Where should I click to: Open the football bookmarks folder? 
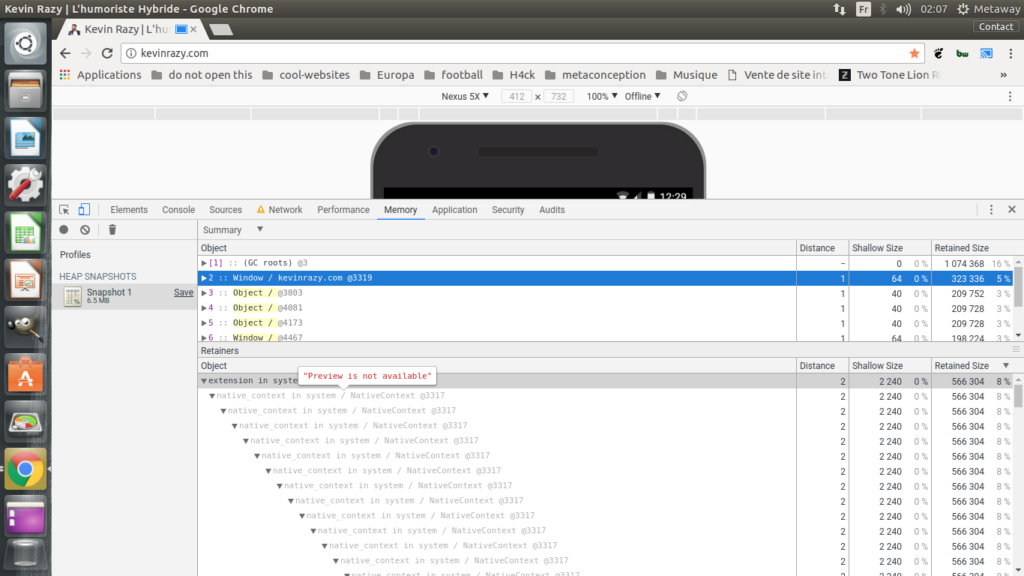click(454, 75)
